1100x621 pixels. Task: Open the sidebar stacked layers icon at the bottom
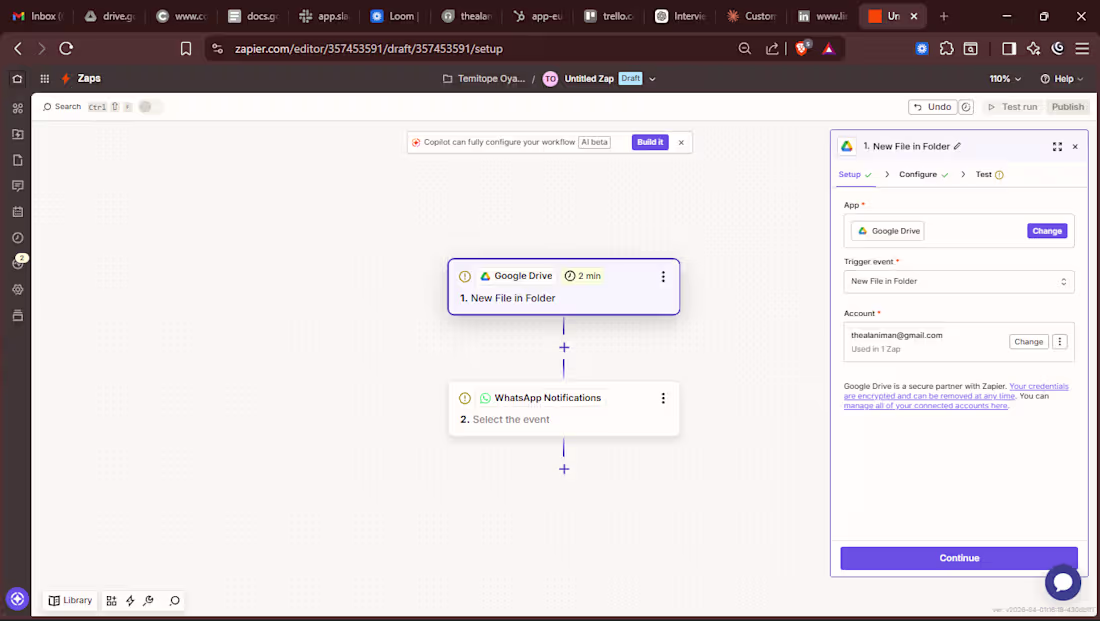(x=18, y=315)
